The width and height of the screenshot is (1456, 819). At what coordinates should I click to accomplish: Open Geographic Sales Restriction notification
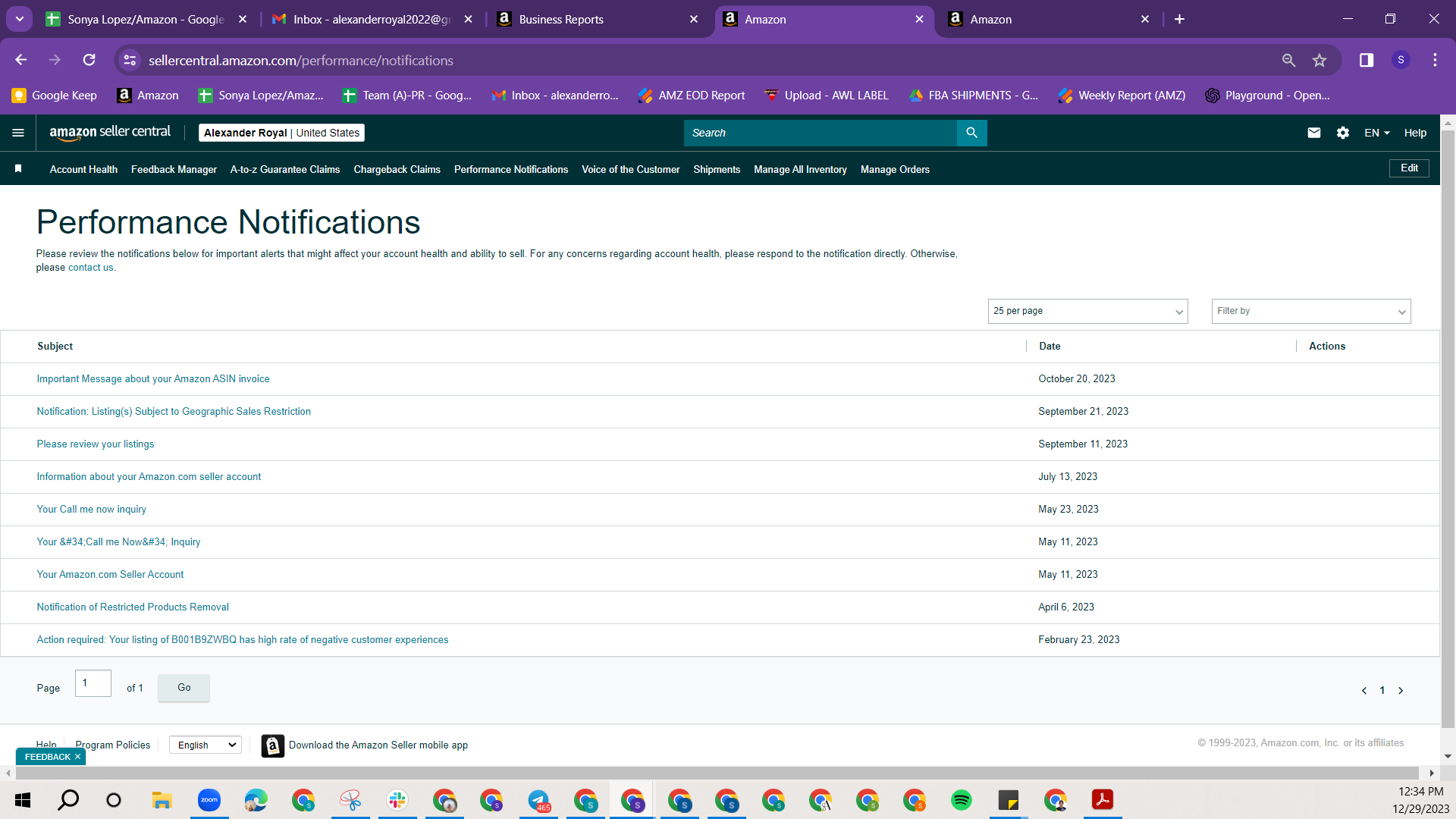tap(174, 412)
